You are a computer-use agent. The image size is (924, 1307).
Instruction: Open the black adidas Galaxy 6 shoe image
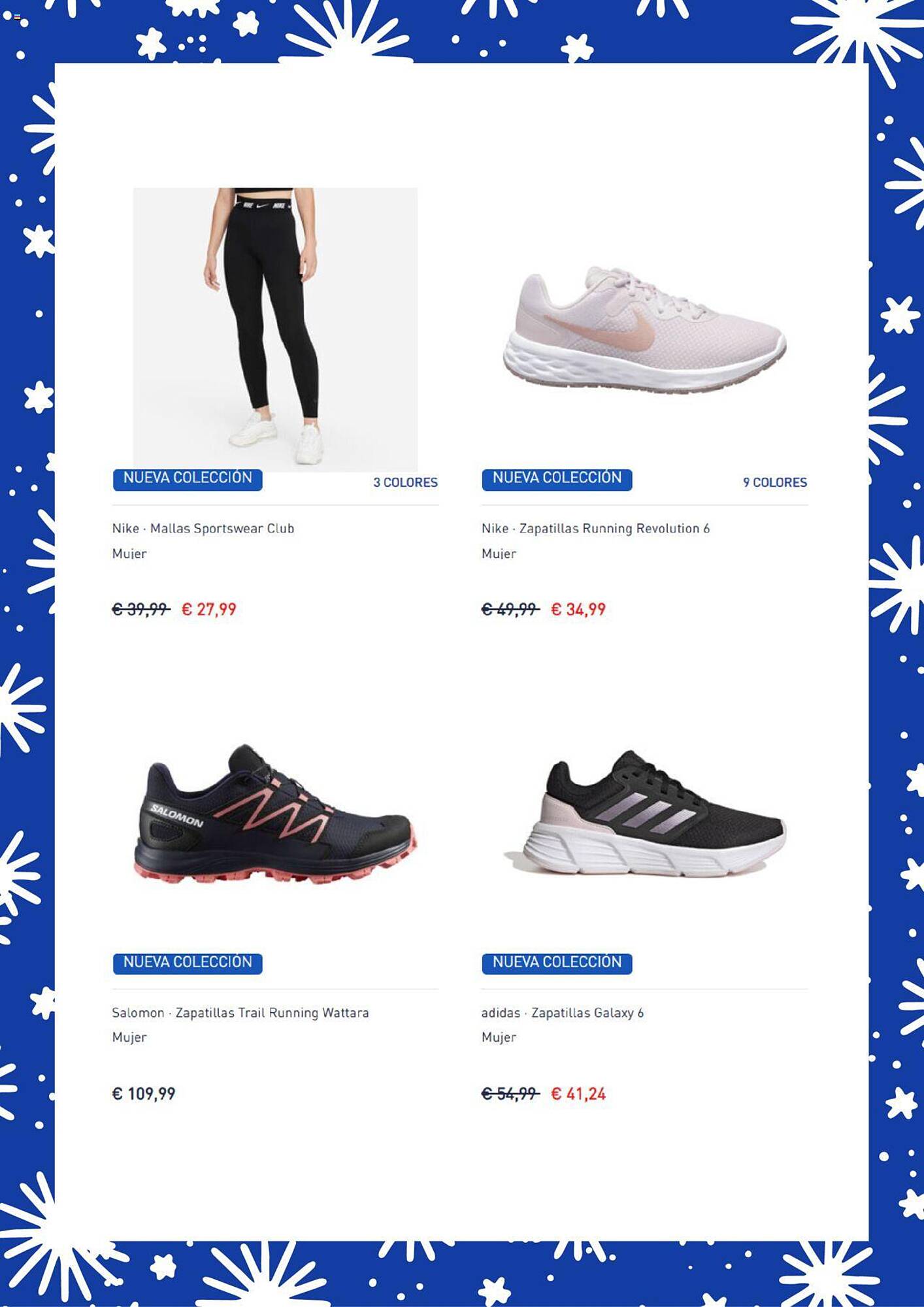[645, 814]
